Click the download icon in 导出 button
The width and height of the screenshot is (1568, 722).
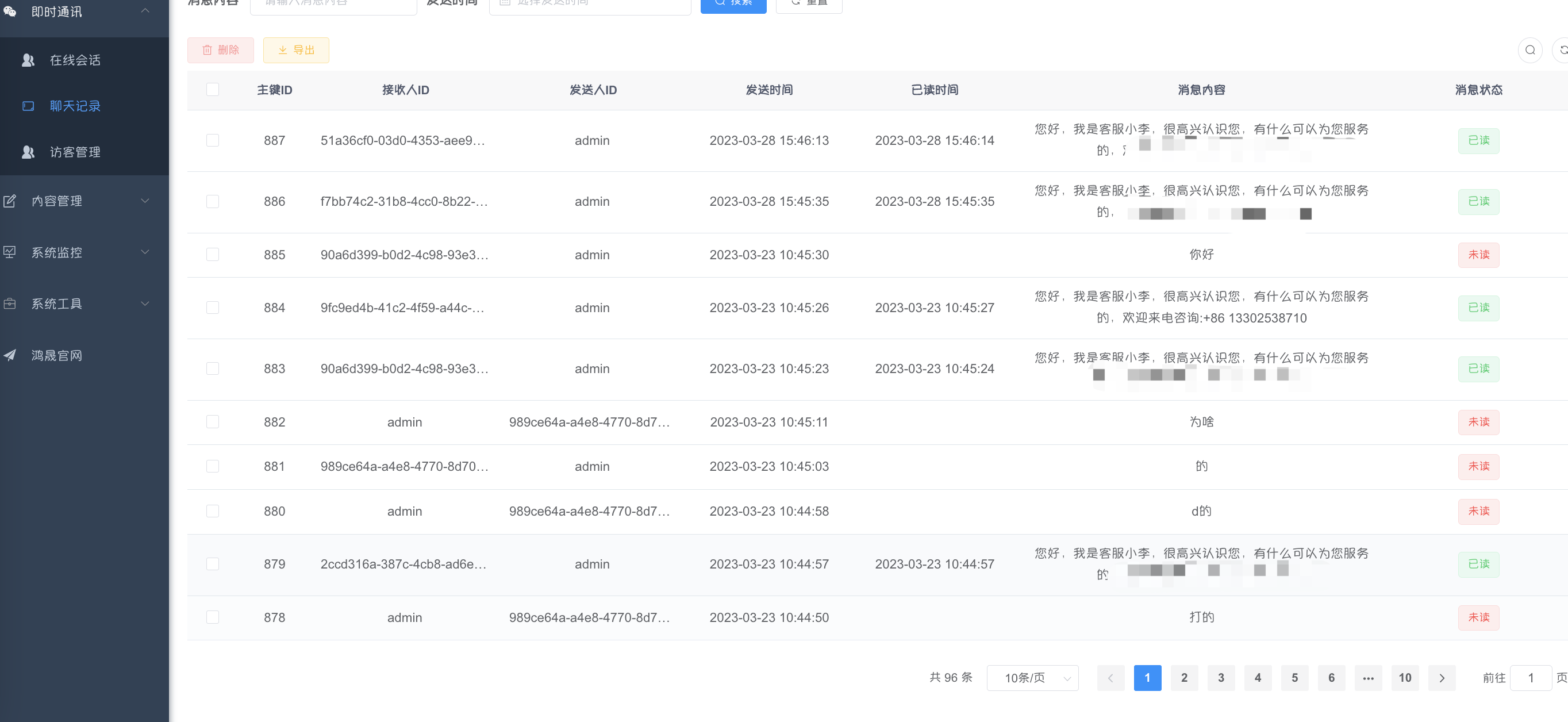click(x=282, y=50)
